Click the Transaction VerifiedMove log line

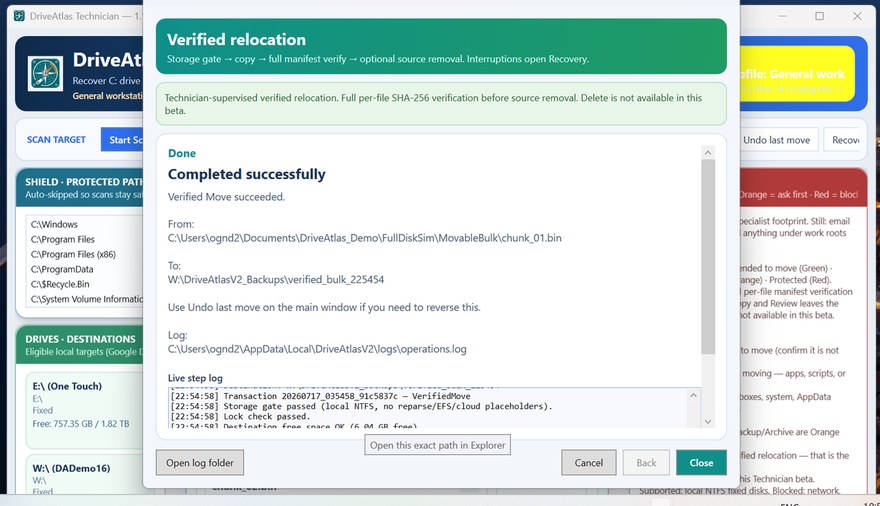[x=320, y=396]
